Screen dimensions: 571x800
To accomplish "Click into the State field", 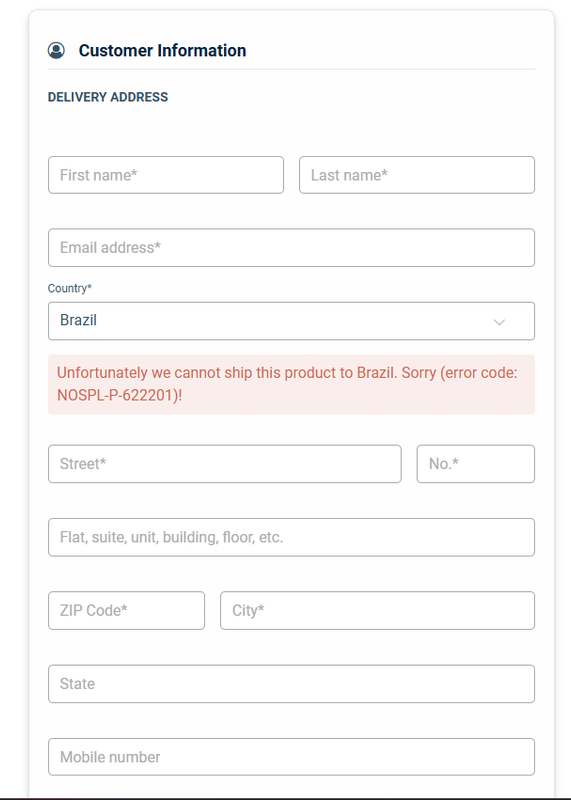I will click(x=291, y=684).
